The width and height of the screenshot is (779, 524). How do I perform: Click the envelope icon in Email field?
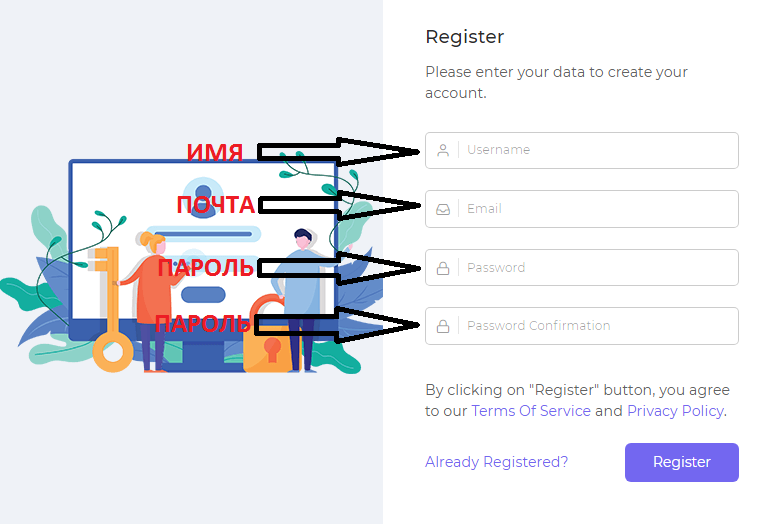click(x=443, y=210)
